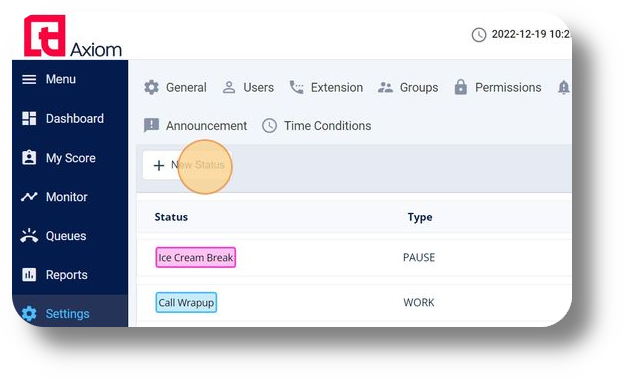624x379 pixels.
Task: Click the Axiom logo
Action: coord(73,37)
